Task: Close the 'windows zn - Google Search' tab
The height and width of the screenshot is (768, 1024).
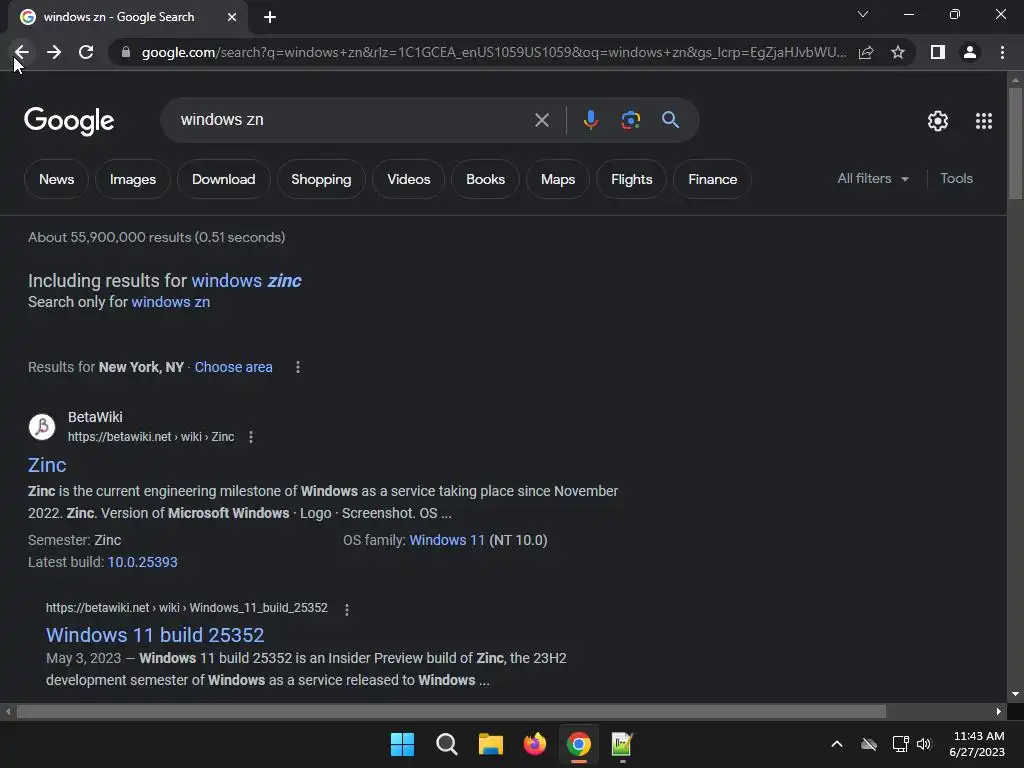Action: click(x=232, y=17)
